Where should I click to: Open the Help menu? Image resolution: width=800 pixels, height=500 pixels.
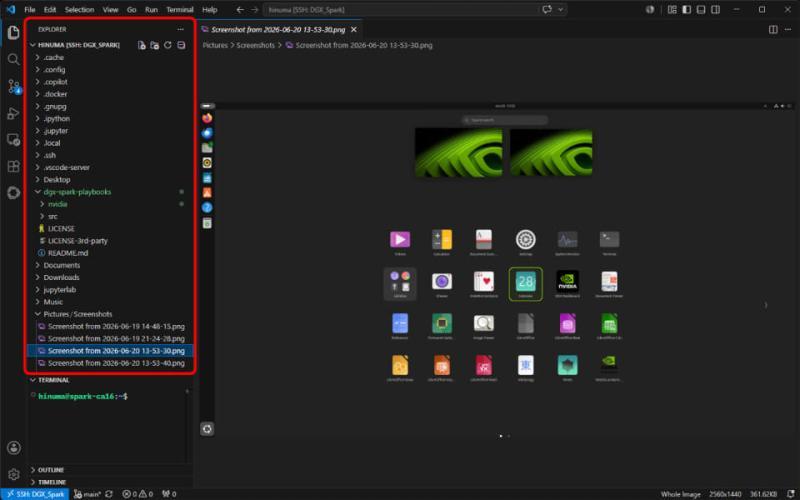point(209,10)
